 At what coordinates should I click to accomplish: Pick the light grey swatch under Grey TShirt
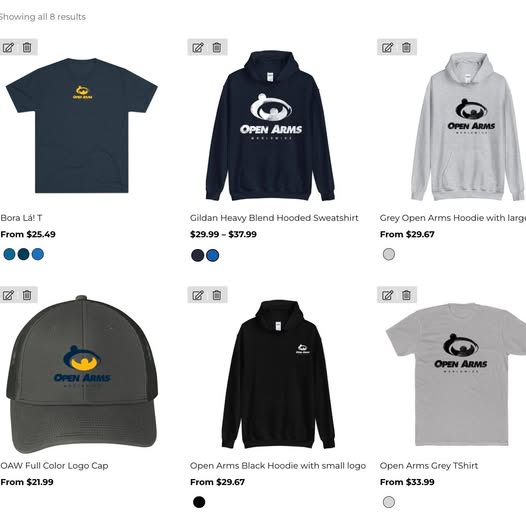[x=389, y=502]
